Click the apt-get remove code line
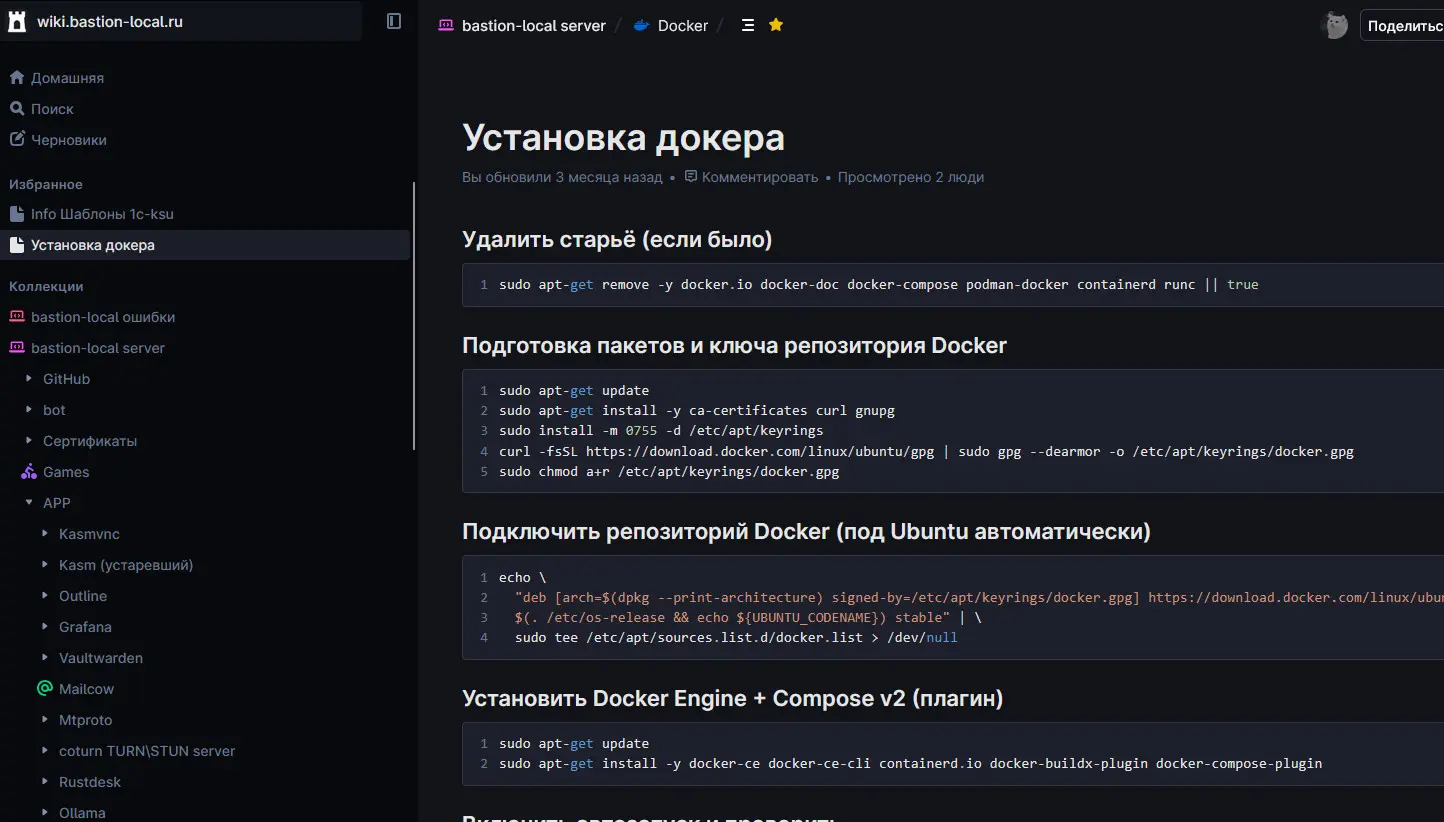The image size is (1444, 822). coord(878,285)
